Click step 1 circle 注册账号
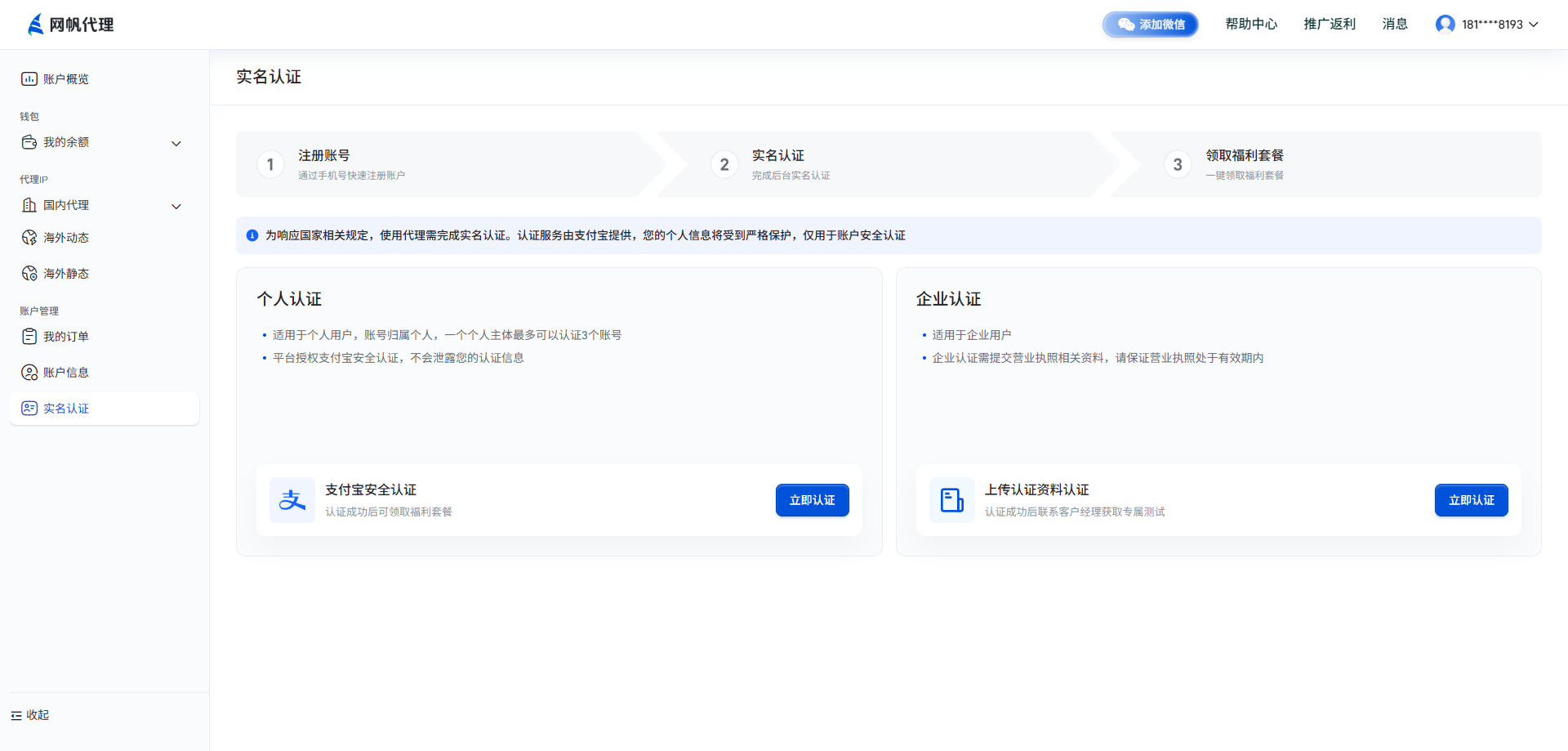This screenshot has height=751, width=1568. point(270,164)
